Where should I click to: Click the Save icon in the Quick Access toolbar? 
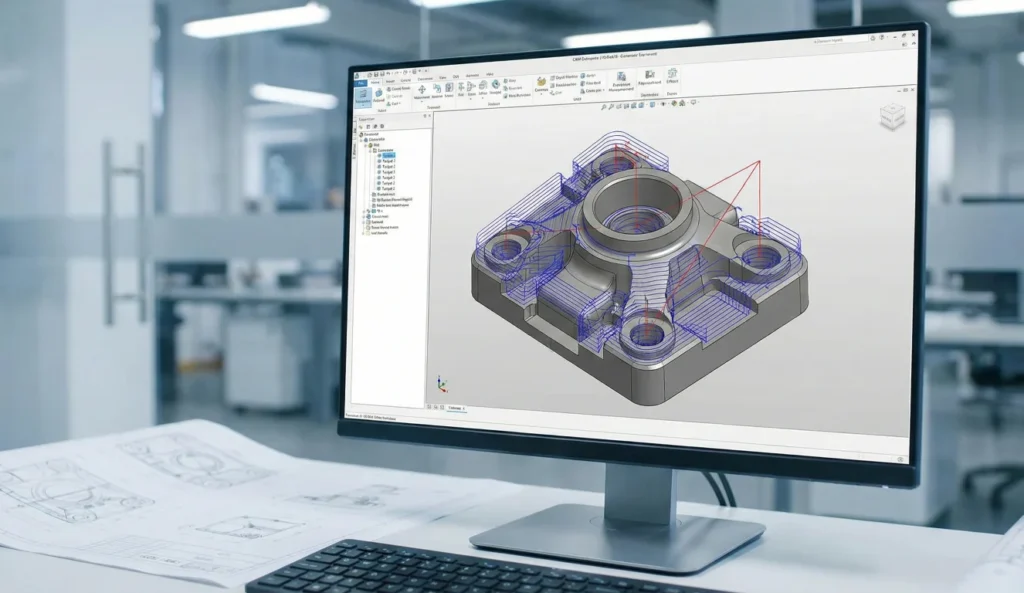coord(375,75)
